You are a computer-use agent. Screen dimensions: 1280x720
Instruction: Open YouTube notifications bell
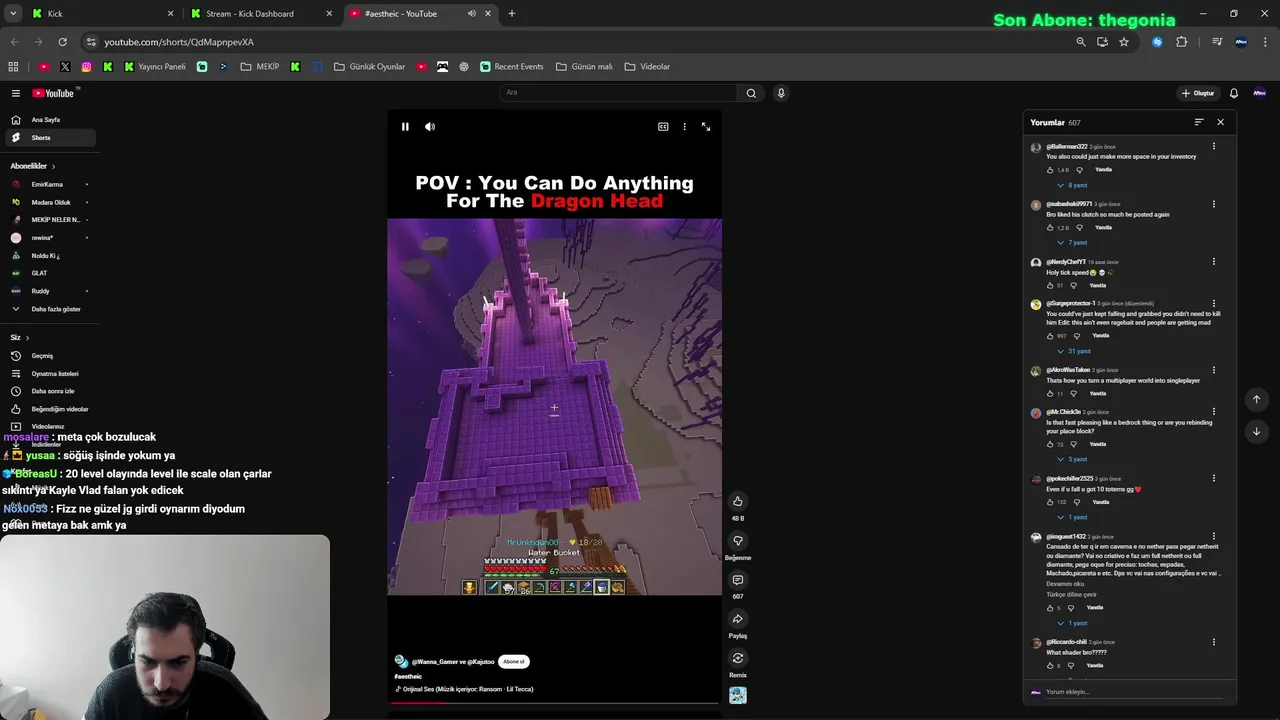point(1234,93)
